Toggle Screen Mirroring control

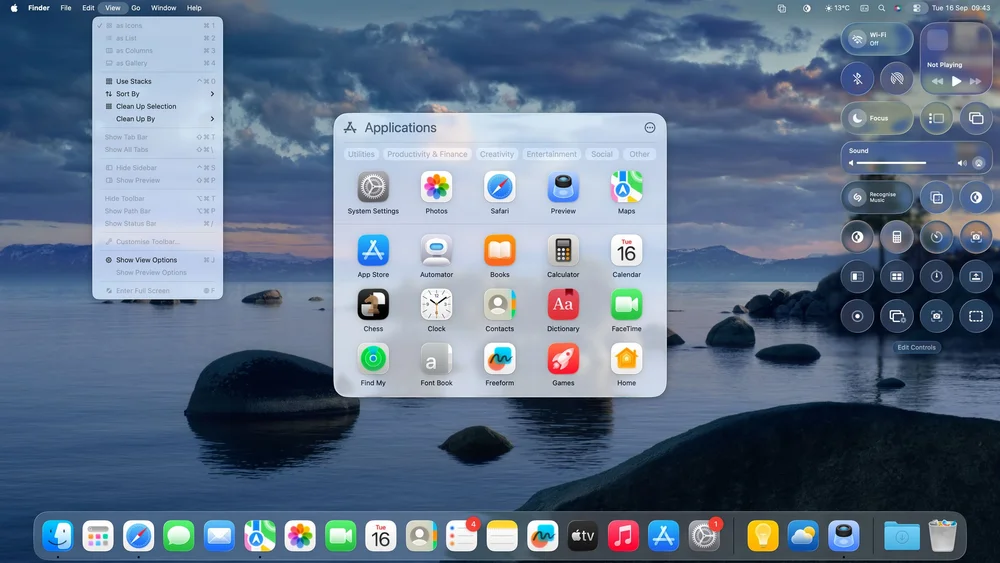pyautogui.click(x=976, y=118)
